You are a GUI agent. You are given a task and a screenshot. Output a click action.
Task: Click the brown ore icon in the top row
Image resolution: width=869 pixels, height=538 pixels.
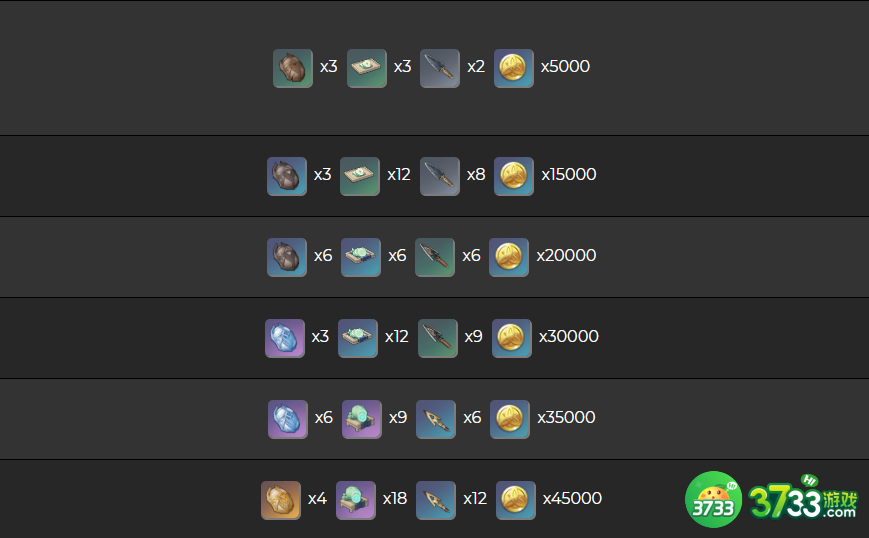click(x=293, y=68)
